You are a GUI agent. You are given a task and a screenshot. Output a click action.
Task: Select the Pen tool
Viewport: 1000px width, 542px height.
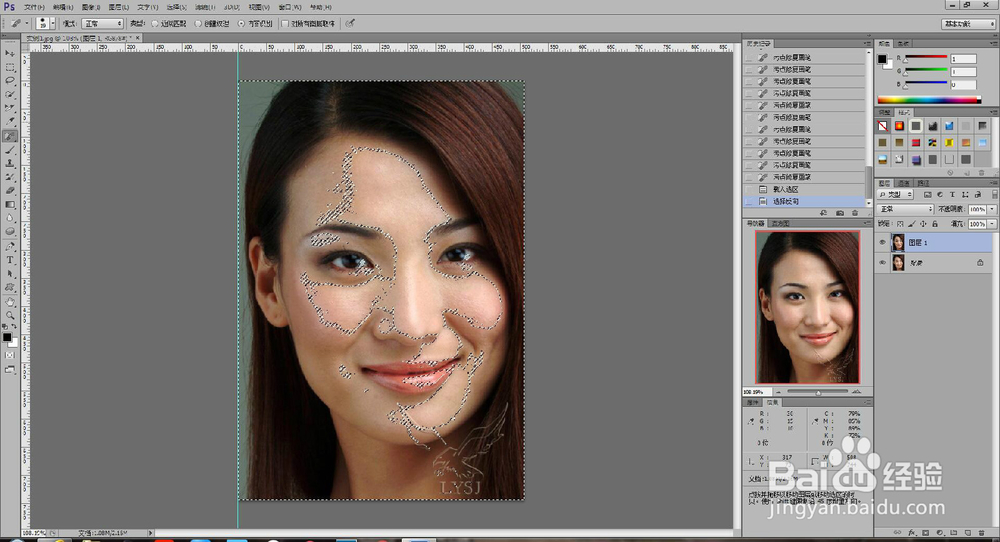[x=10, y=246]
